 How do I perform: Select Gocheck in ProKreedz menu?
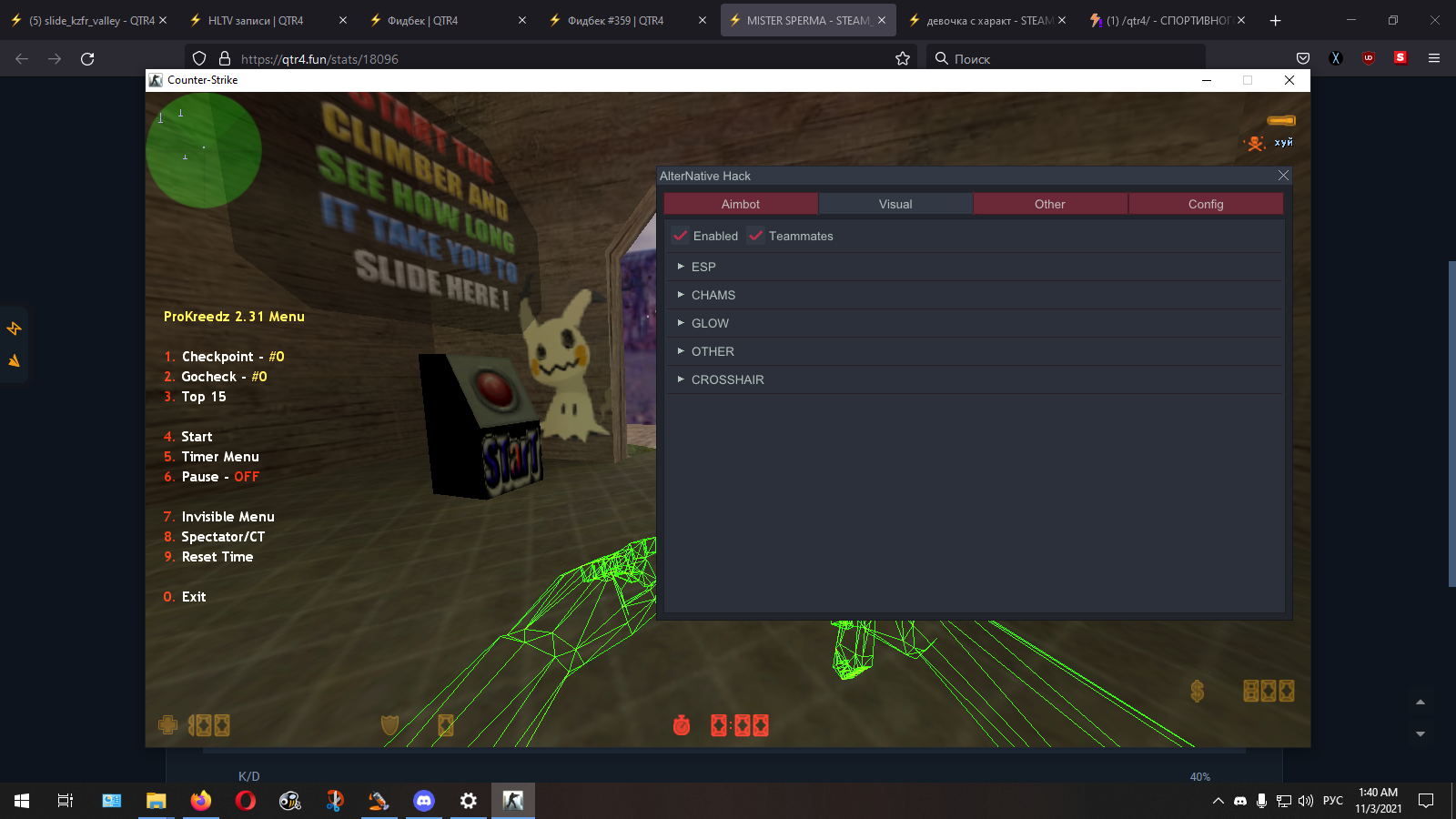[x=216, y=377]
